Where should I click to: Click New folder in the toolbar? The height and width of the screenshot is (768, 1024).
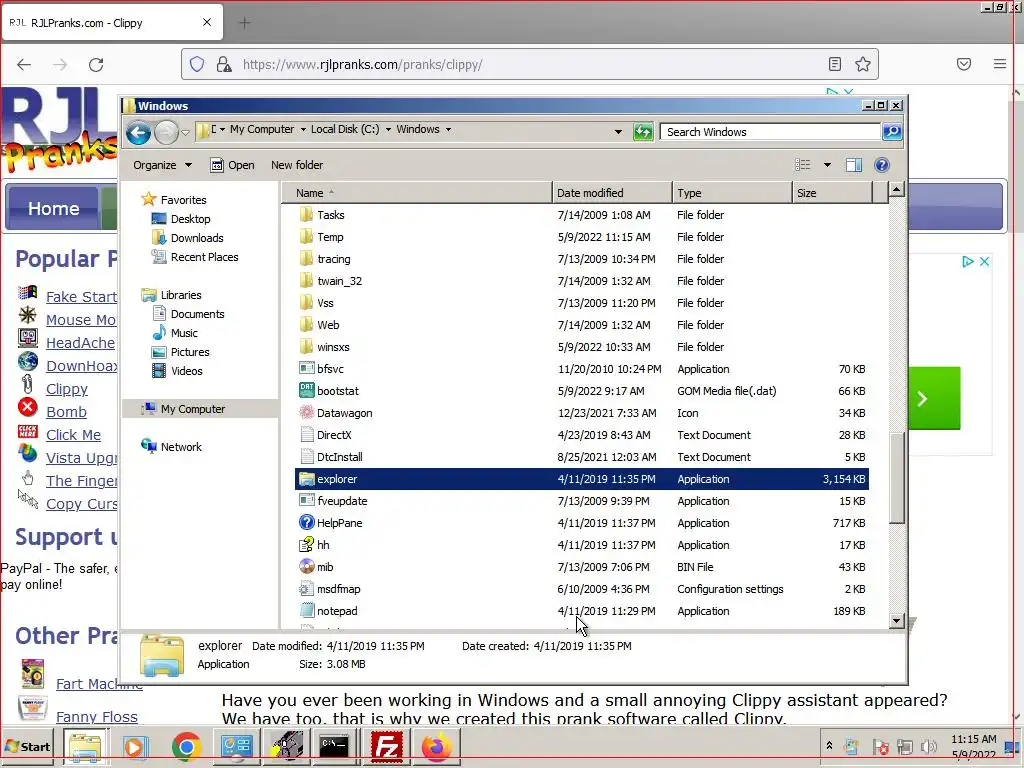(297, 165)
